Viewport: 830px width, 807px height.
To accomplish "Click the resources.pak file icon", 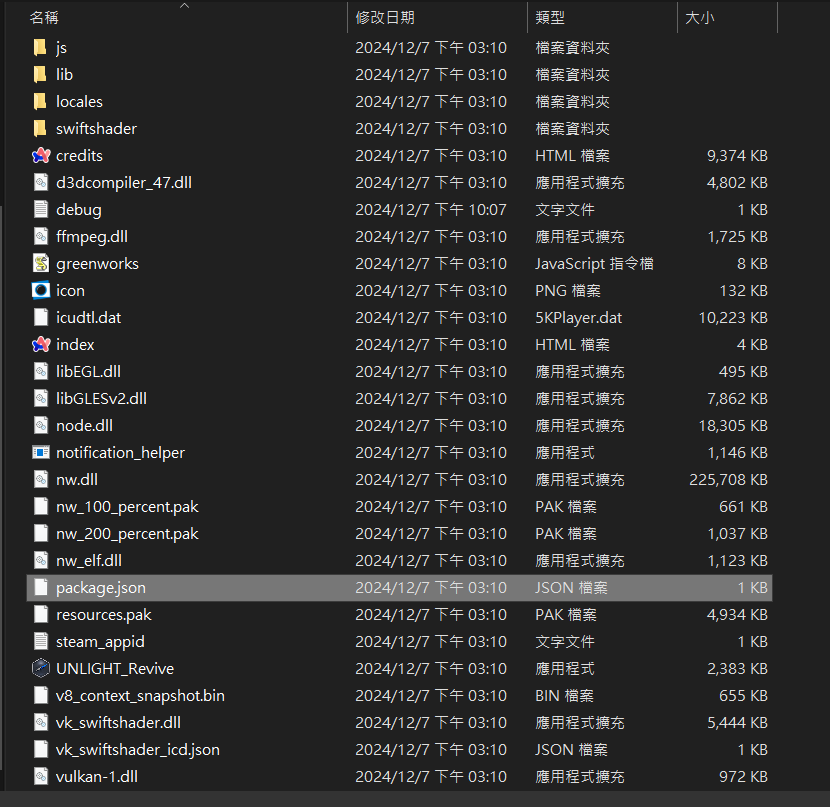I will [41, 614].
